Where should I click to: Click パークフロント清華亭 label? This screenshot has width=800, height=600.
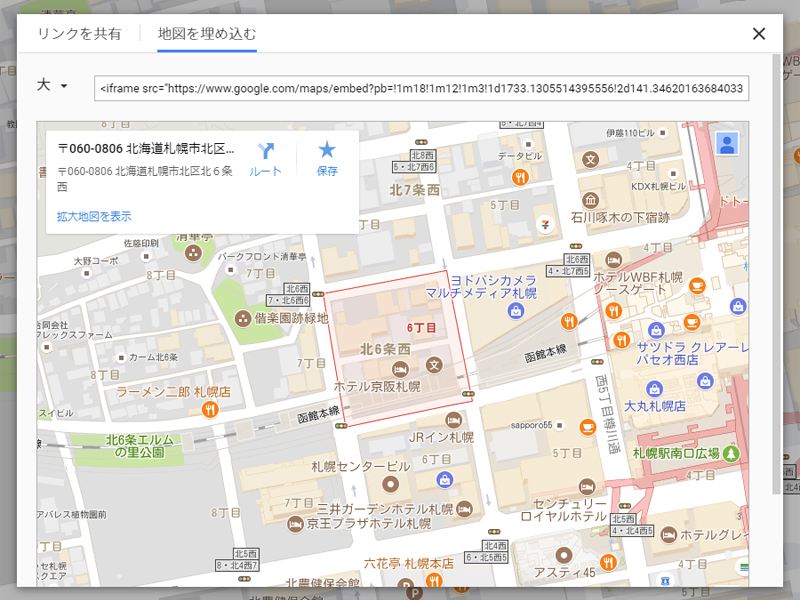(262, 257)
